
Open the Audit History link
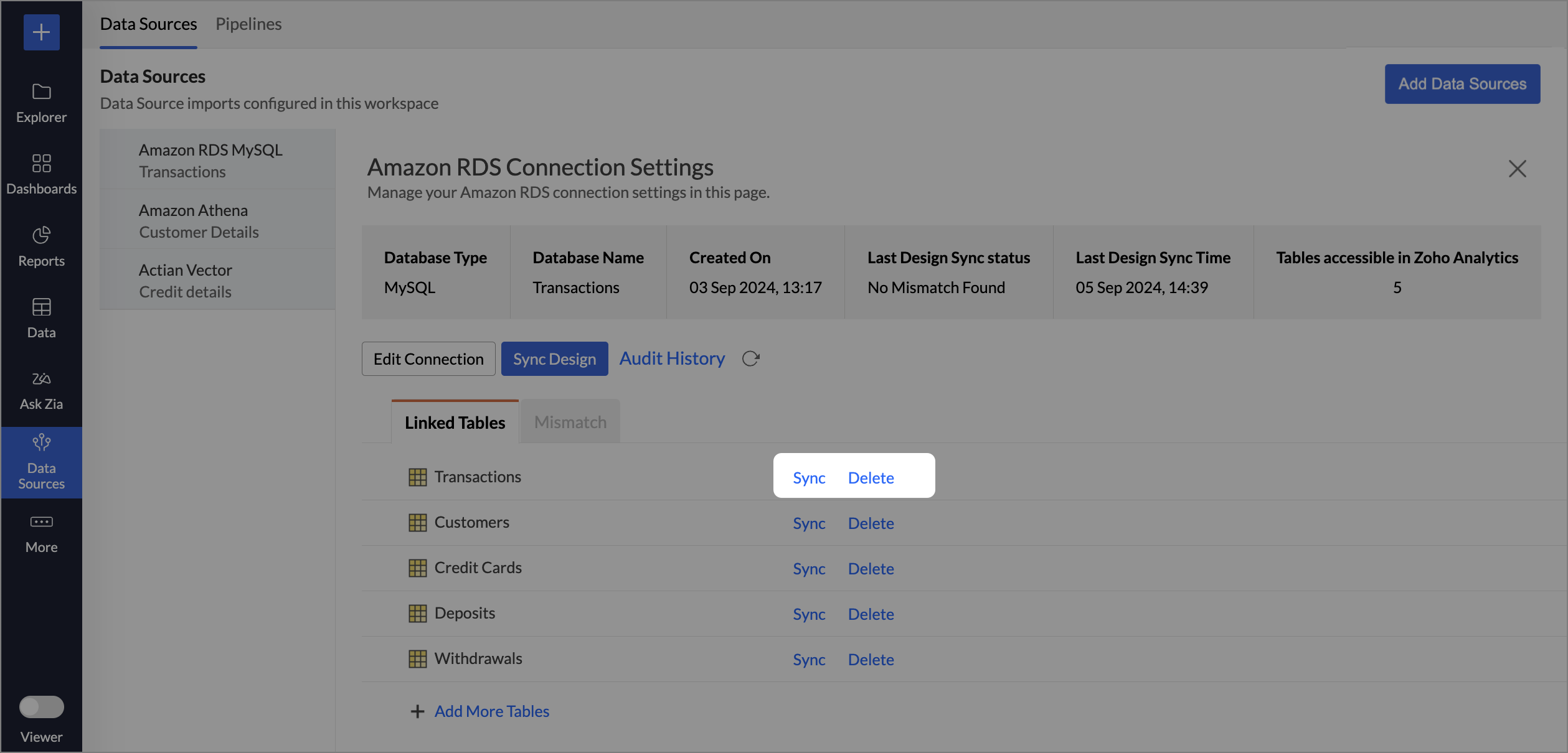672,358
